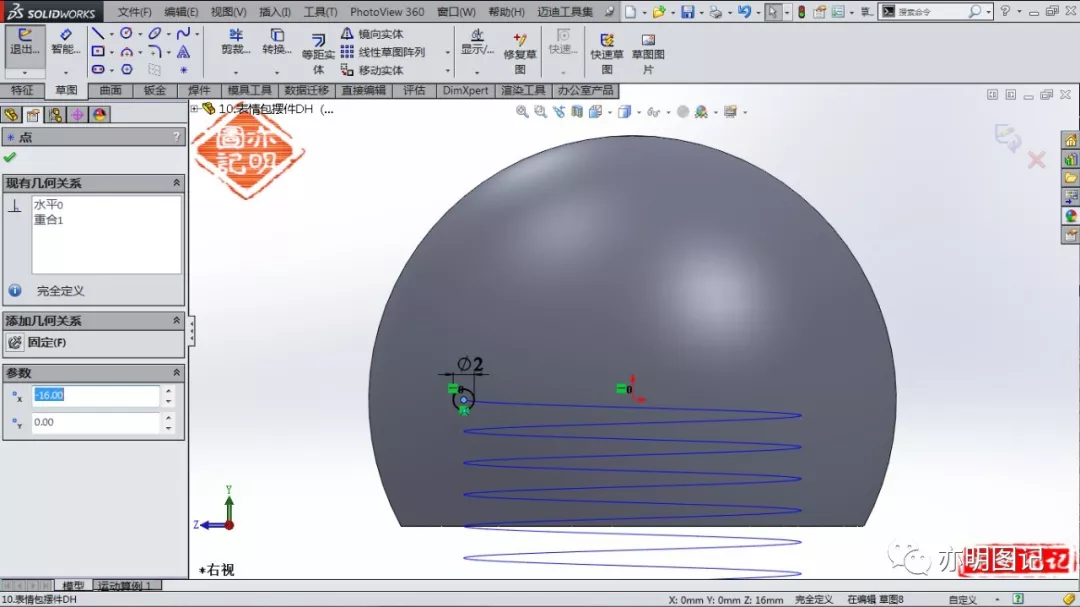Viewport: 1080px width, 607px height.
Task: Open the Linear Sketch Pattern dropdown arrow
Action: tap(448, 52)
